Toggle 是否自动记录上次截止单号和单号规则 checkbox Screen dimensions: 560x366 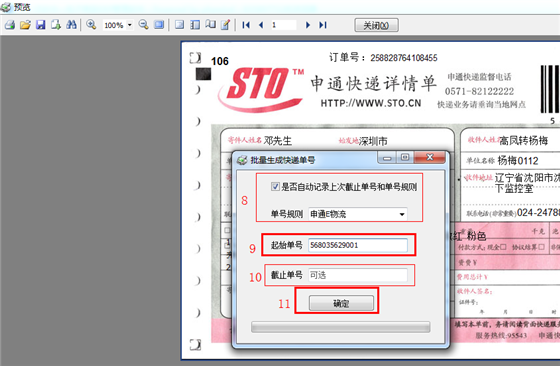pyautogui.click(x=275, y=187)
